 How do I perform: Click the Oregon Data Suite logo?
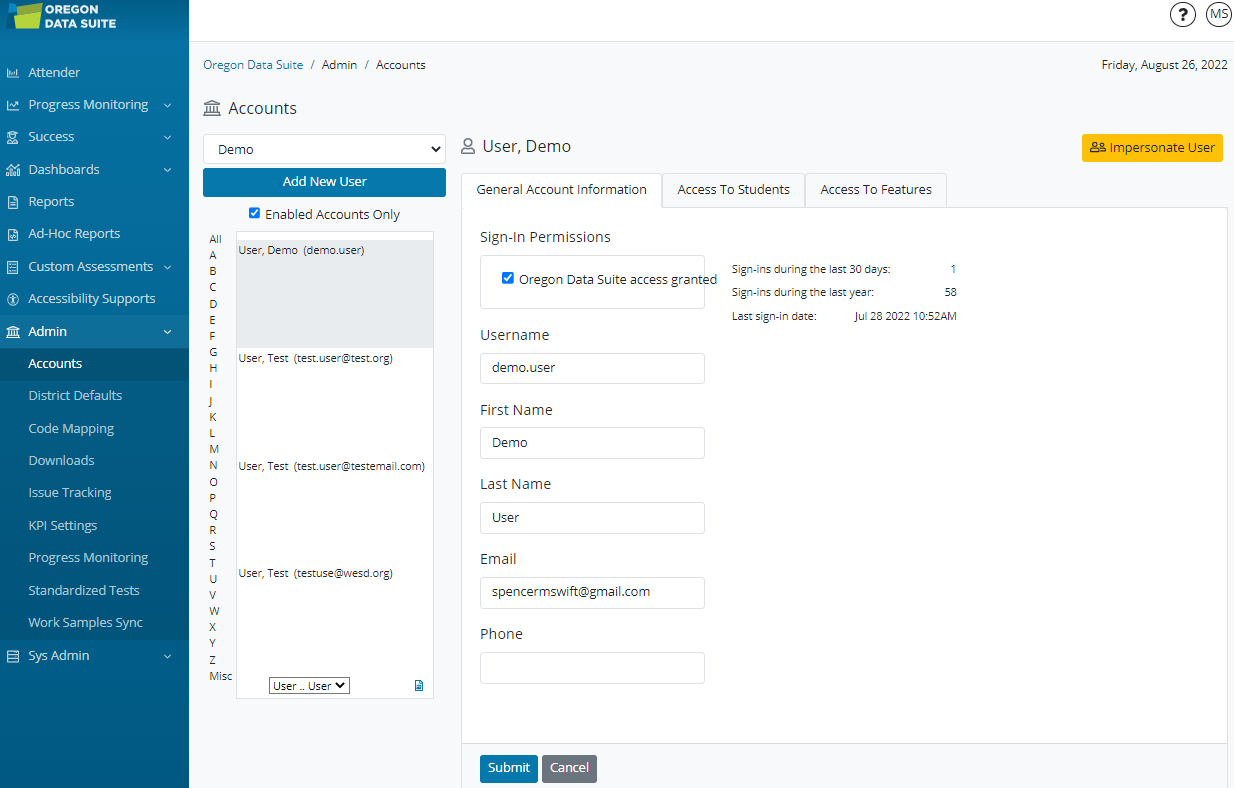tap(62, 16)
